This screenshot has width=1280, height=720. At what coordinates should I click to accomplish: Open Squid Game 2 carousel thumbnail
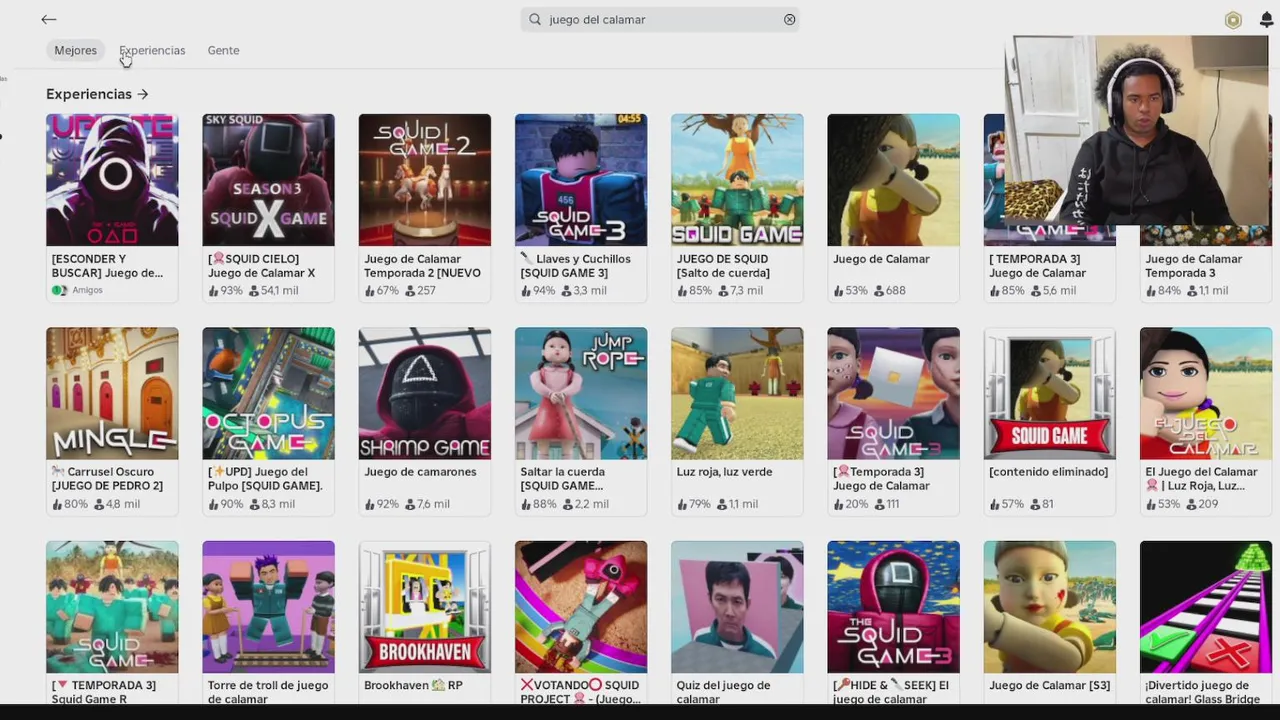point(425,180)
